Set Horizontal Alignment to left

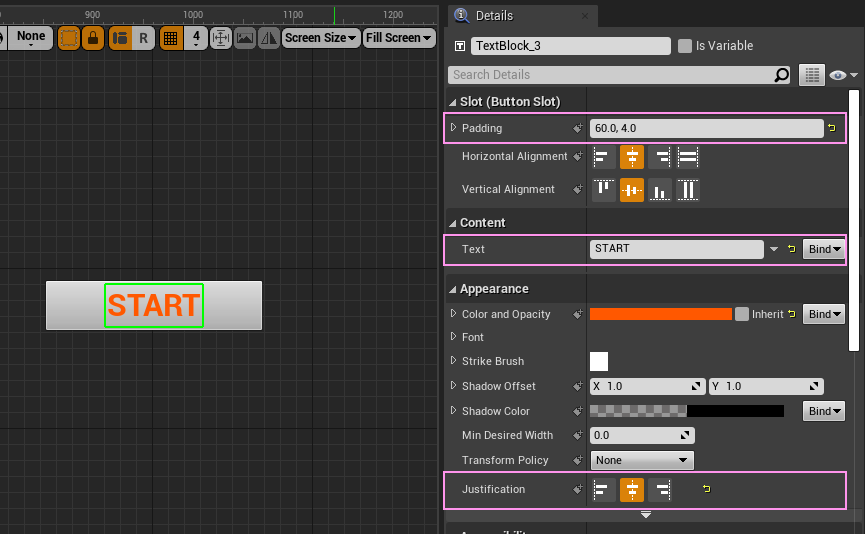pyautogui.click(x=604, y=157)
